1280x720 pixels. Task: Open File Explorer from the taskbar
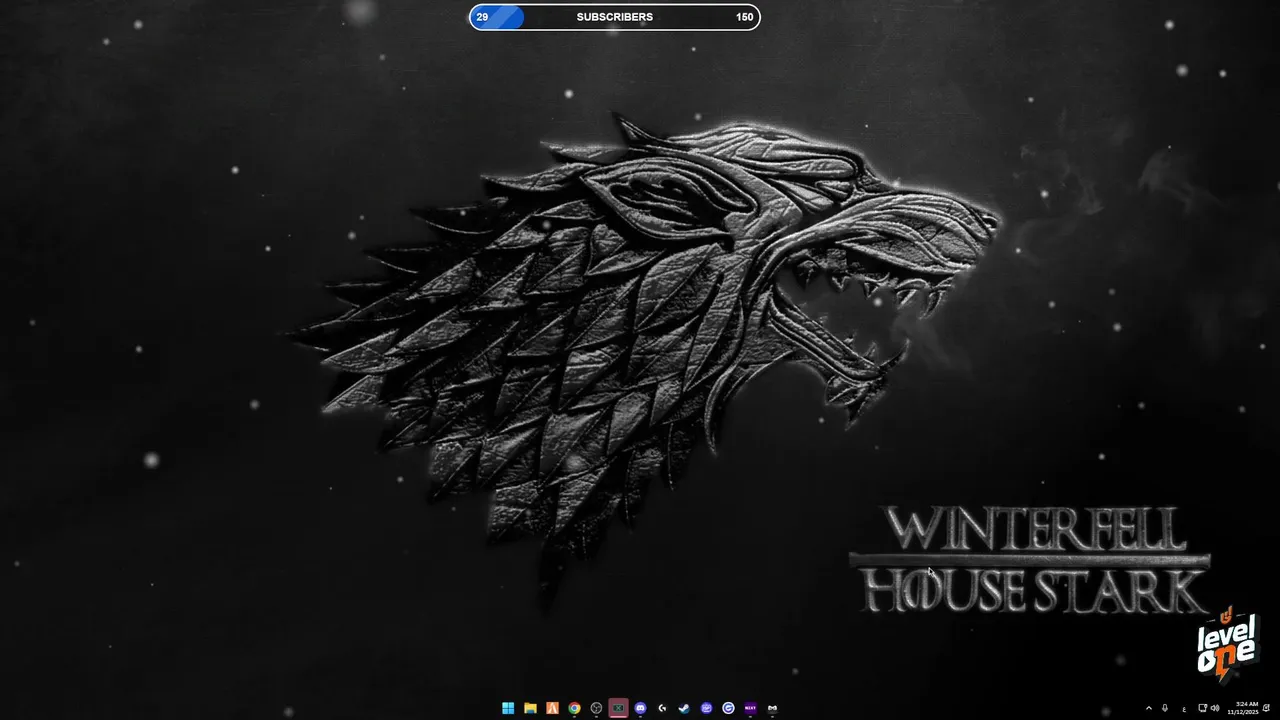coord(530,708)
